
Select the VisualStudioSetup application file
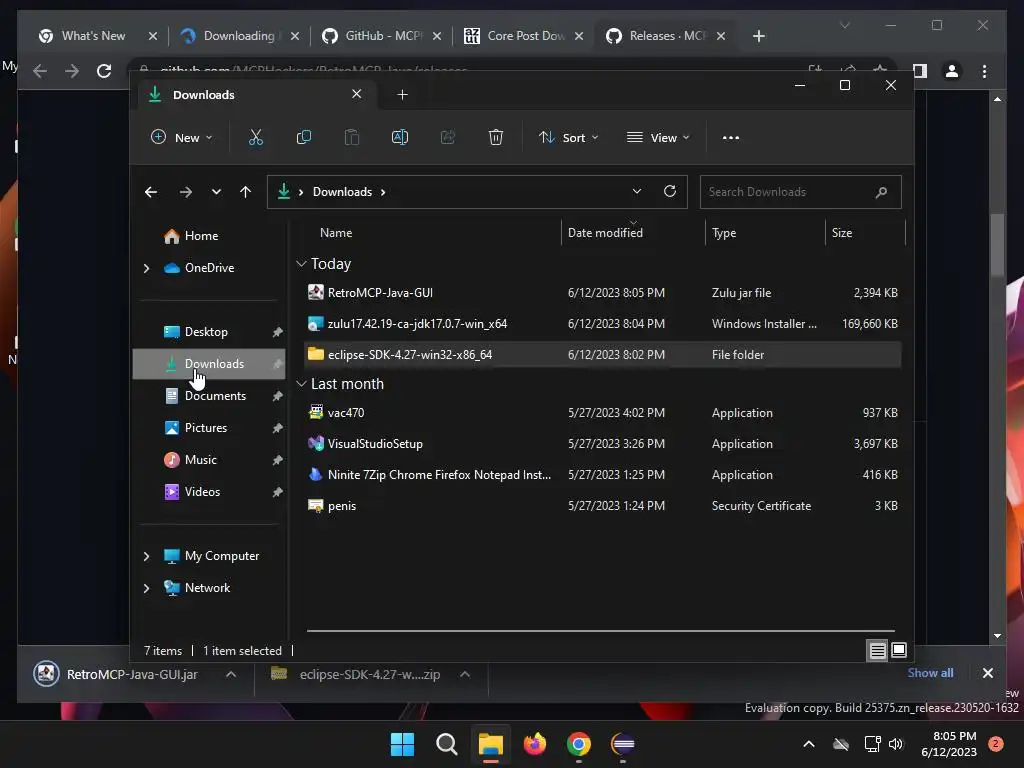coord(602,444)
